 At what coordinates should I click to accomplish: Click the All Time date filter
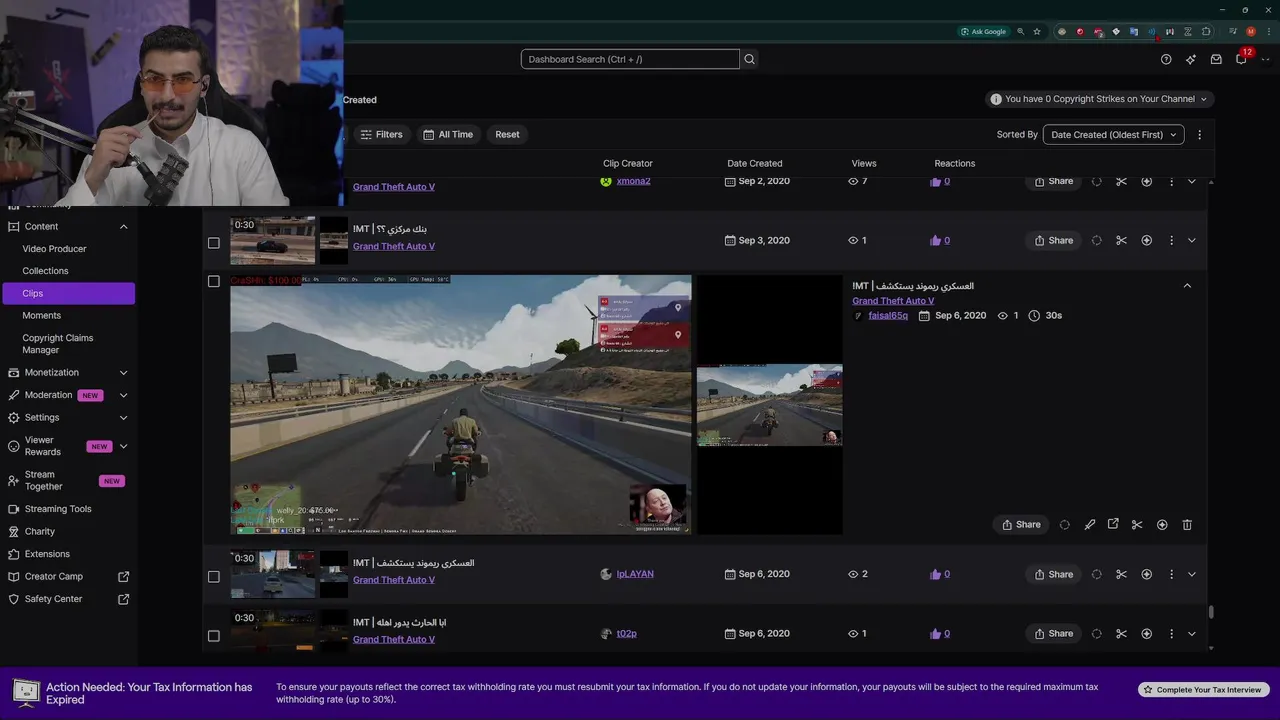click(x=447, y=134)
